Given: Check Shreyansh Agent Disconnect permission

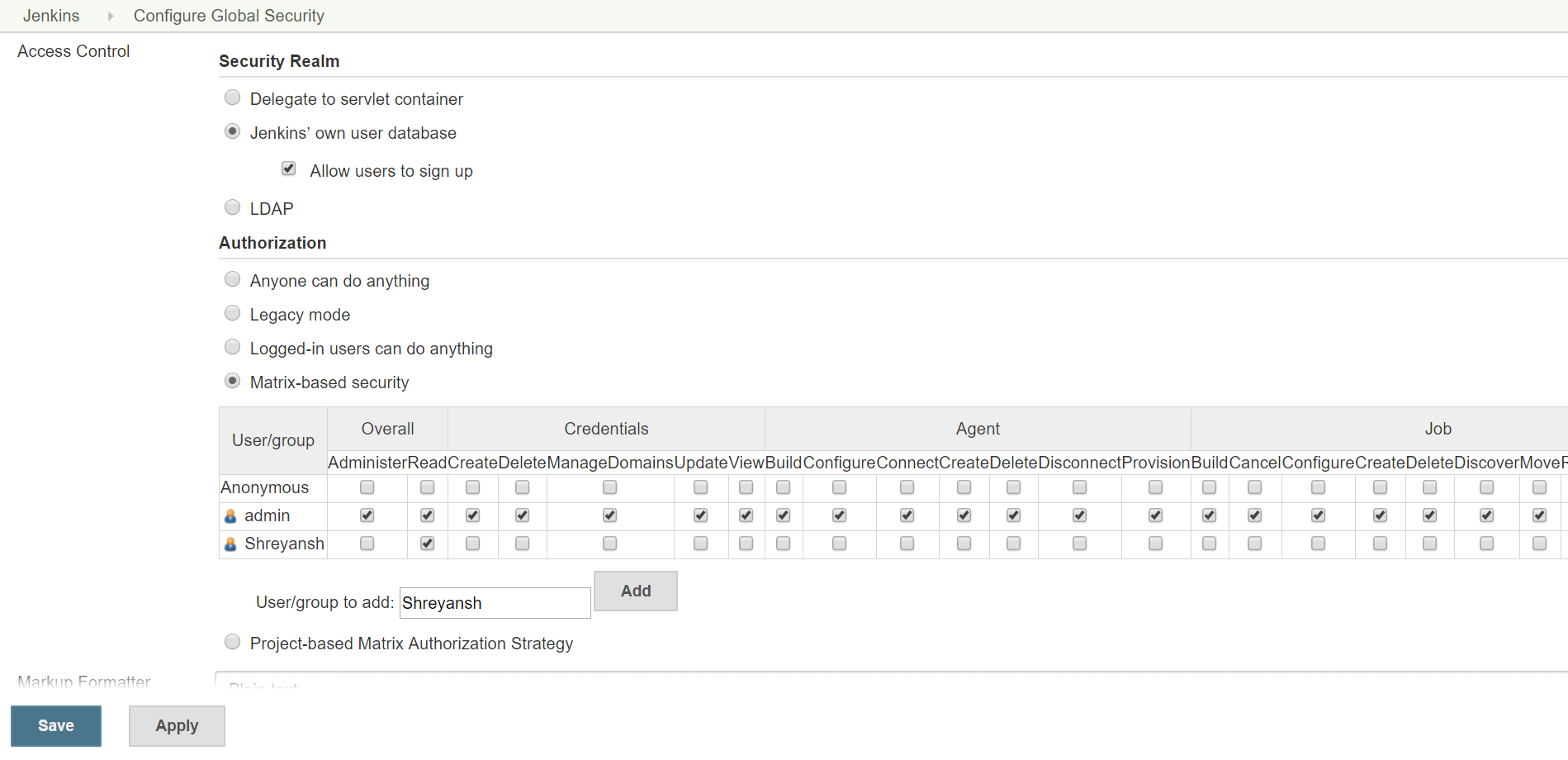Looking at the screenshot, I should point(1080,544).
